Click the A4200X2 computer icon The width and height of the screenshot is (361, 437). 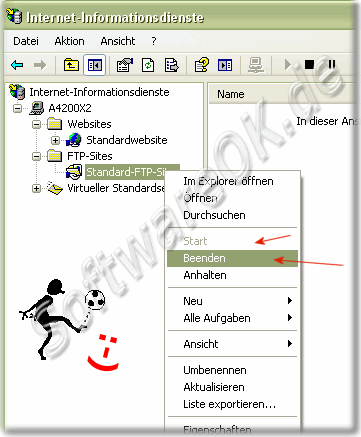click(37, 108)
